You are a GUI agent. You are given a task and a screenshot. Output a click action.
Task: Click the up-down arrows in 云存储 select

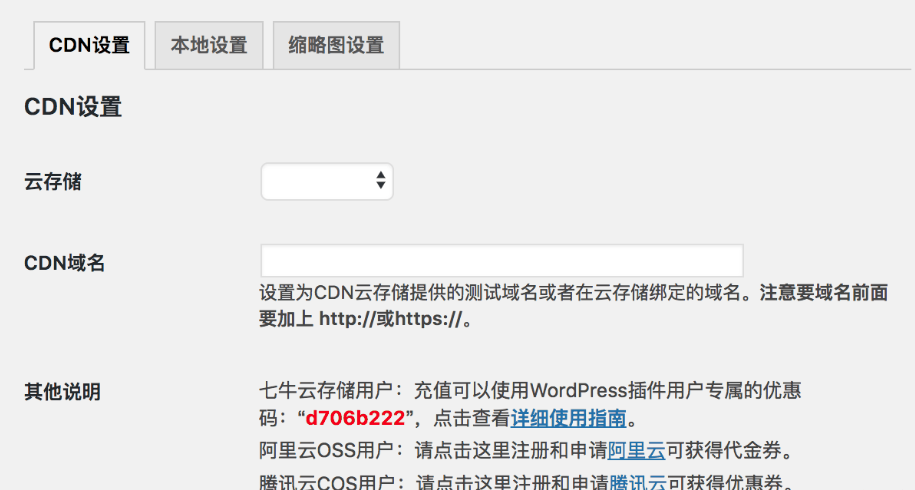[380, 181]
